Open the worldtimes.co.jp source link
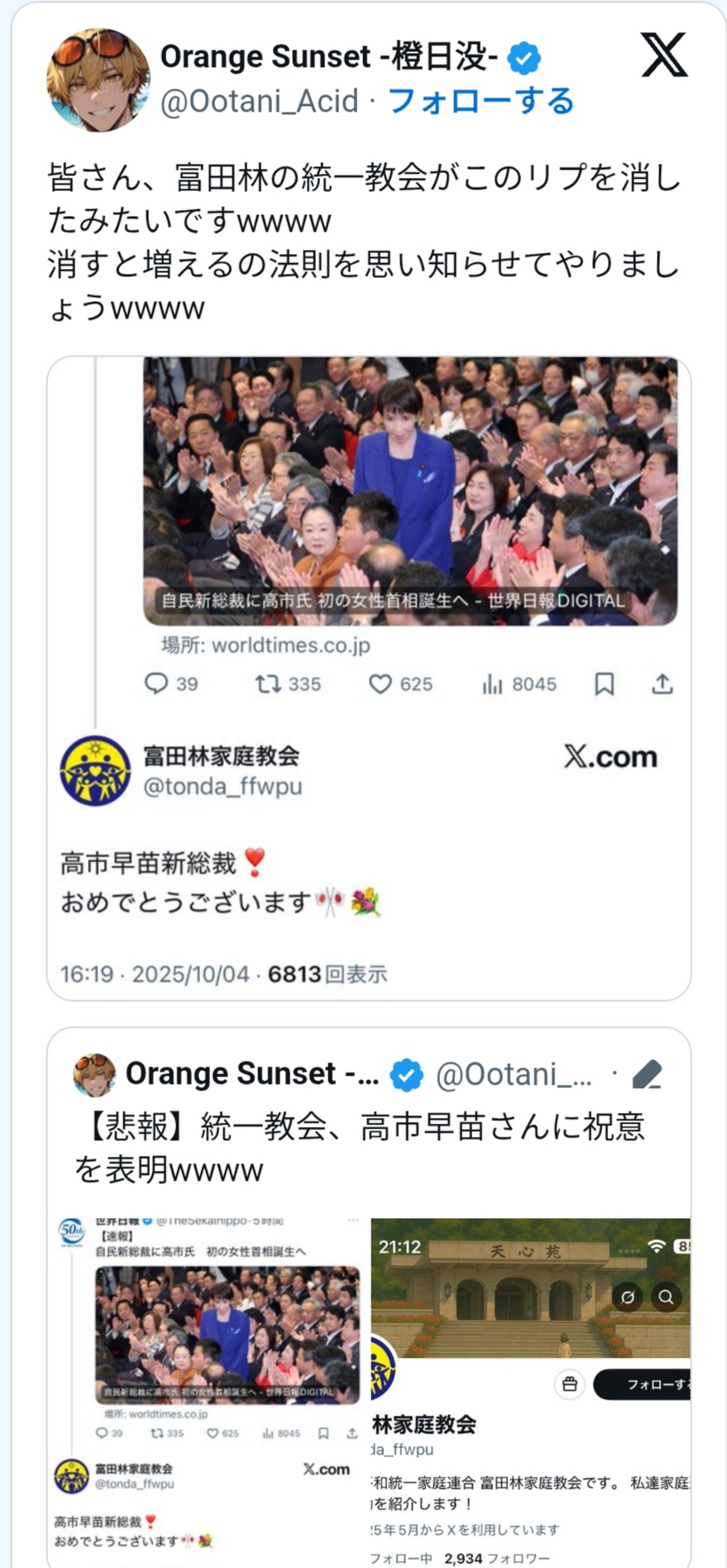This screenshot has width=727, height=1568. click(265, 645)
